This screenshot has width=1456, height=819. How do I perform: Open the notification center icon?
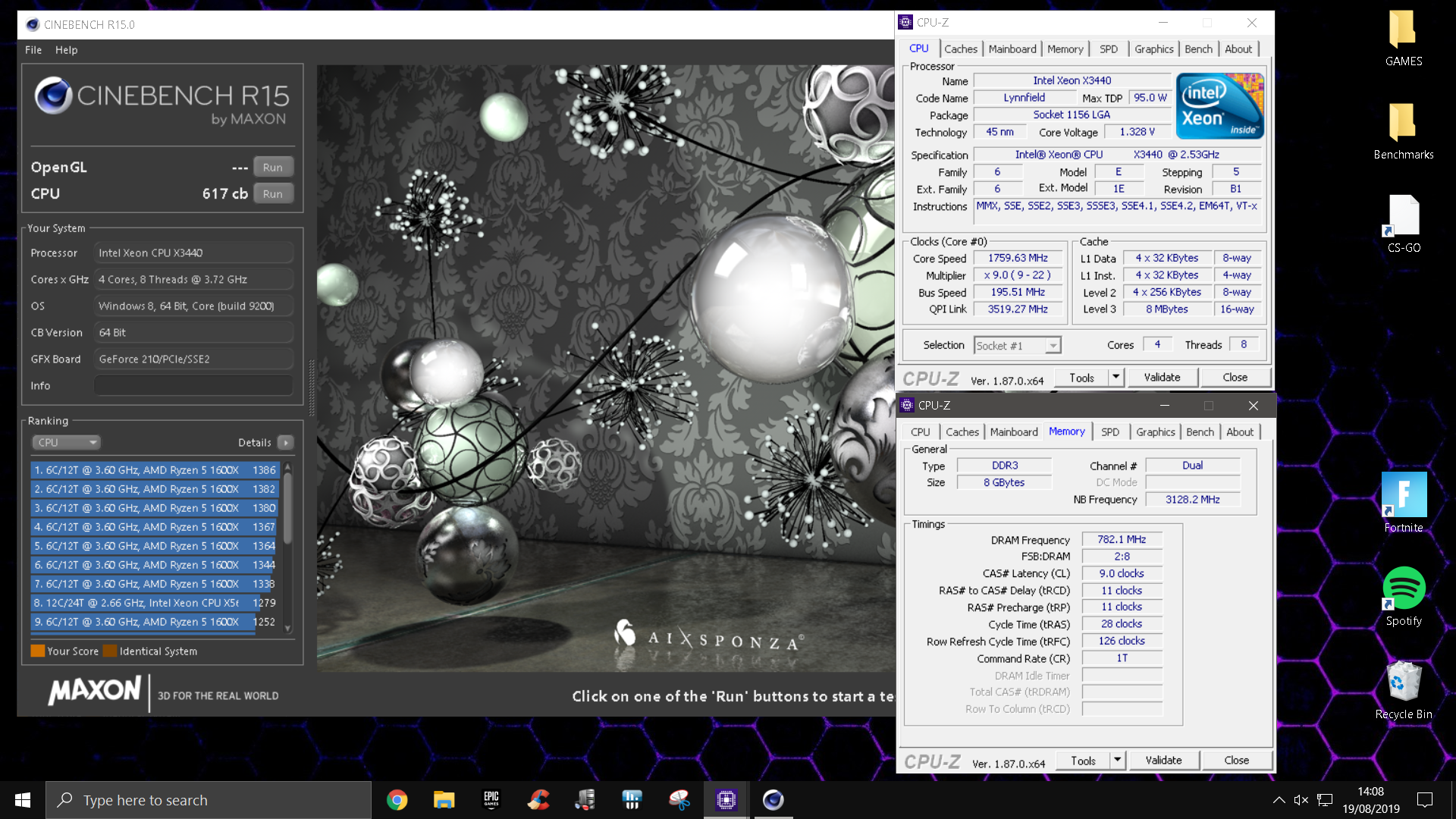(x=1425, y=800)
